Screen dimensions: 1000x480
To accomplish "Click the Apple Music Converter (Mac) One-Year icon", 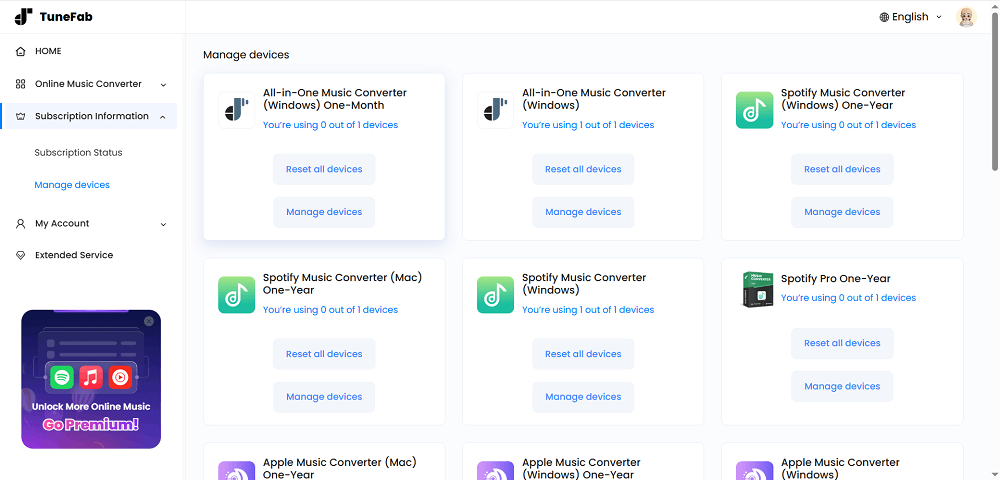I will pyautogui.click(x=236, y=470).
